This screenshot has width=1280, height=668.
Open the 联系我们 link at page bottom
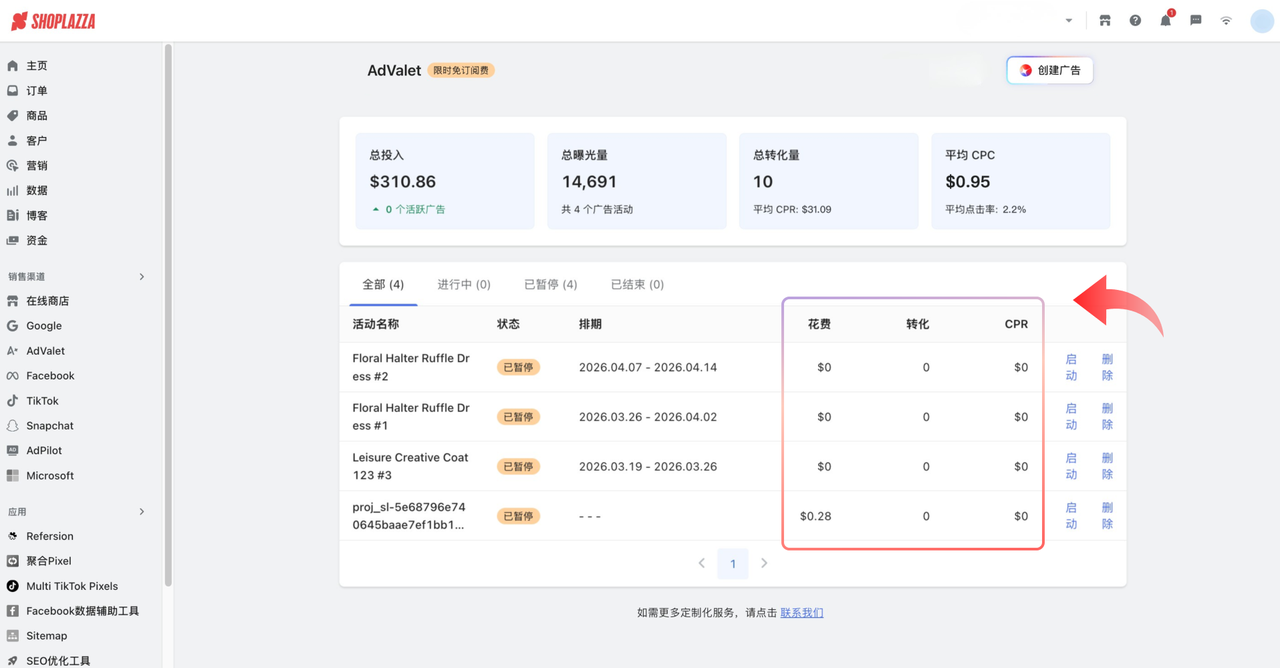(x=801, y=612)
